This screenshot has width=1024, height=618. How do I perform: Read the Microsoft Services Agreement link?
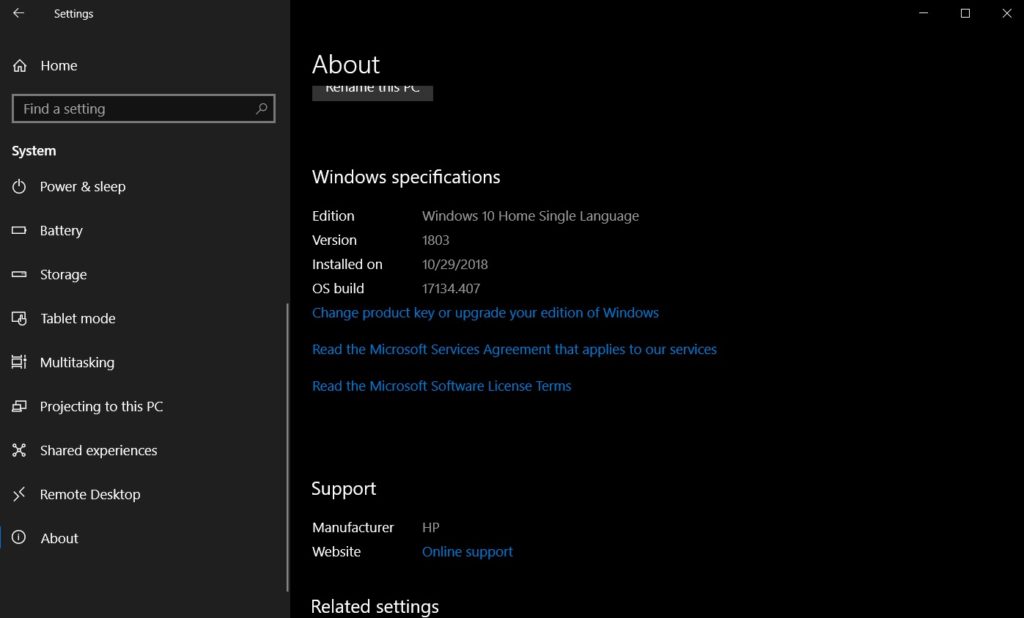tap(514, 349)
